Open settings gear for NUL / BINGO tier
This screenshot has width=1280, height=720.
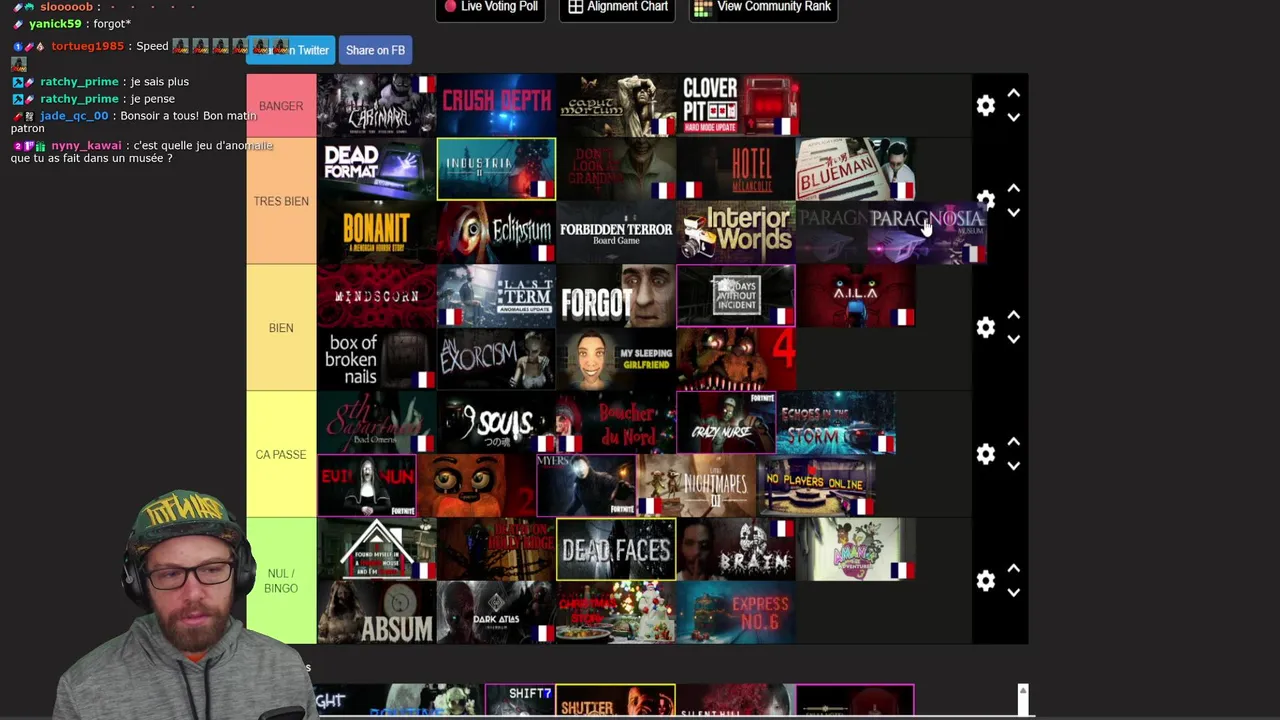[x=986, y=580]
